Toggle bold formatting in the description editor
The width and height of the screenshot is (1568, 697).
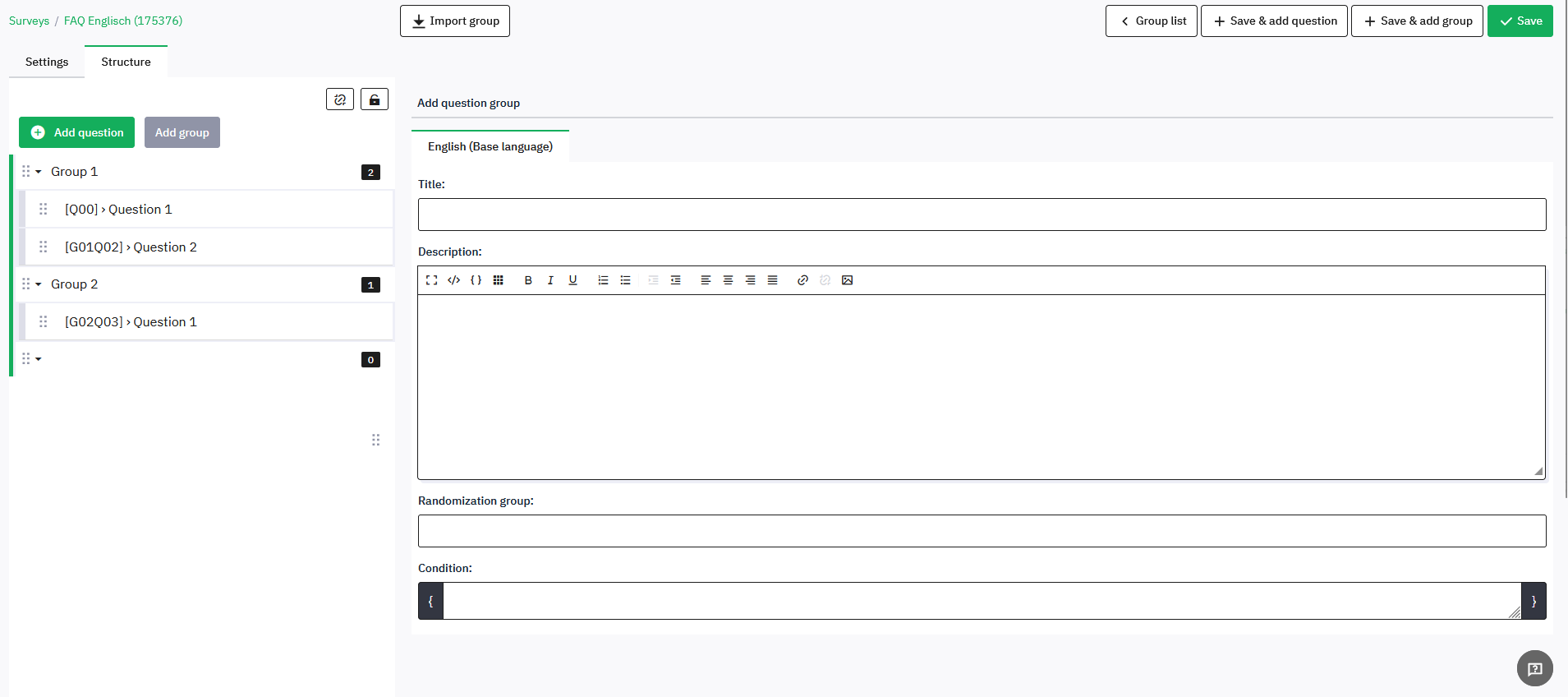point(528,280)
